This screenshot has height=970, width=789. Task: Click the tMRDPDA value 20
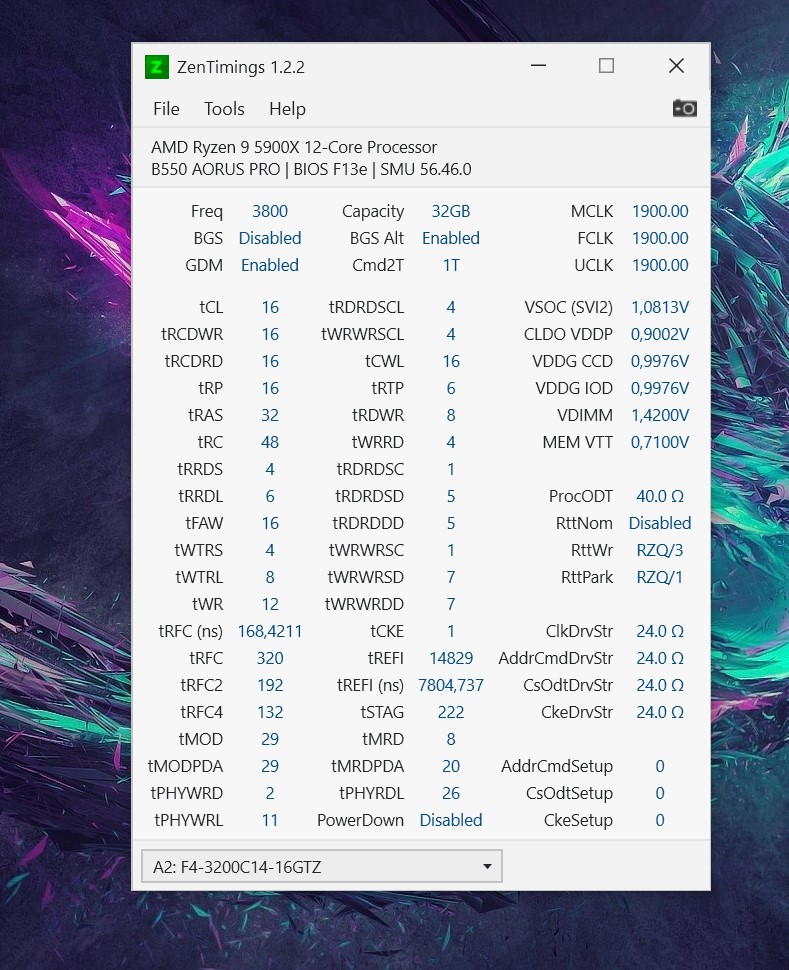[x=451, y=766]
